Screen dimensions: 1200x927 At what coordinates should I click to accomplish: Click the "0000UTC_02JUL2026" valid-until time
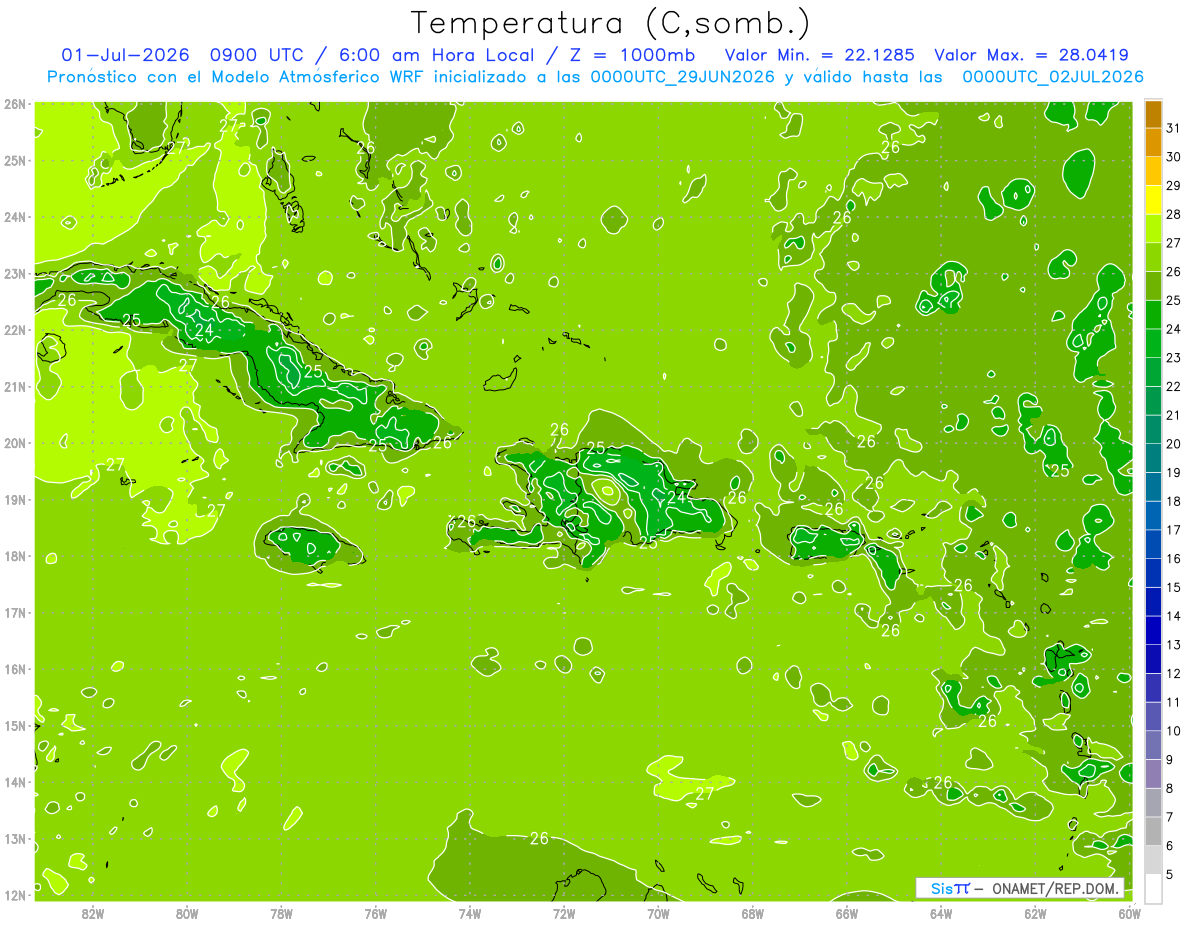pyautogui.click(x=1052, y=77)
